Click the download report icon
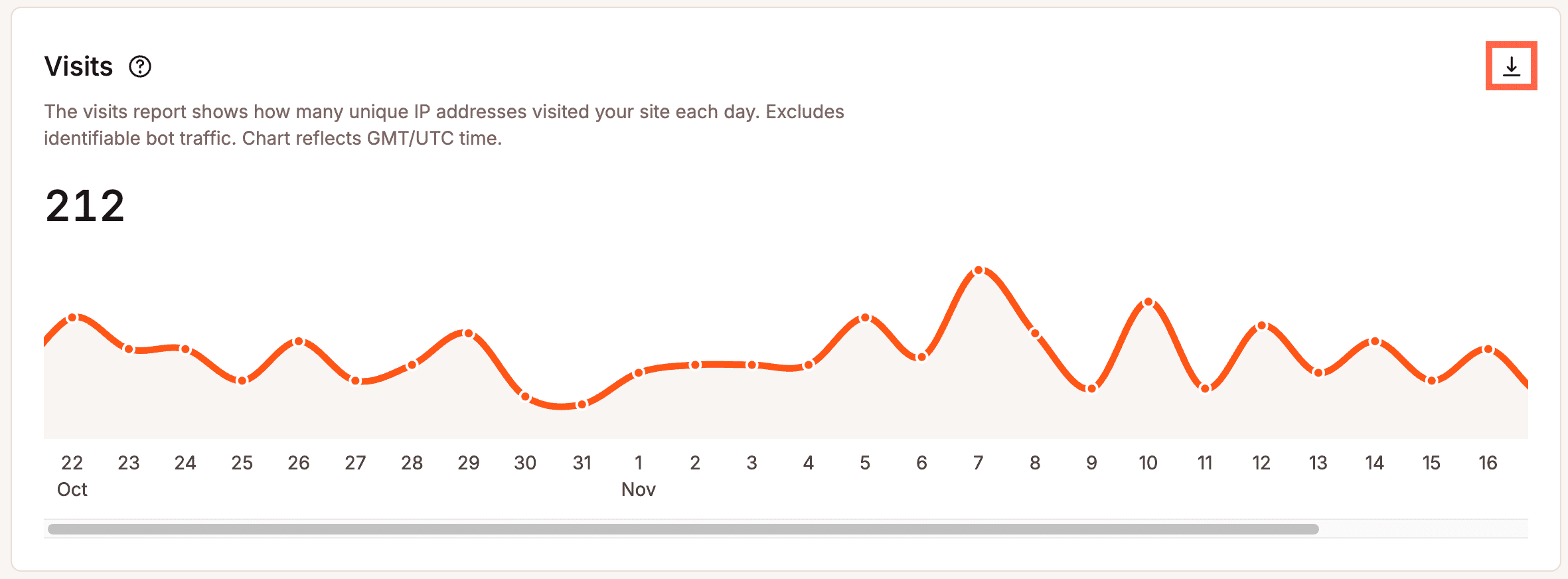 1512,66
